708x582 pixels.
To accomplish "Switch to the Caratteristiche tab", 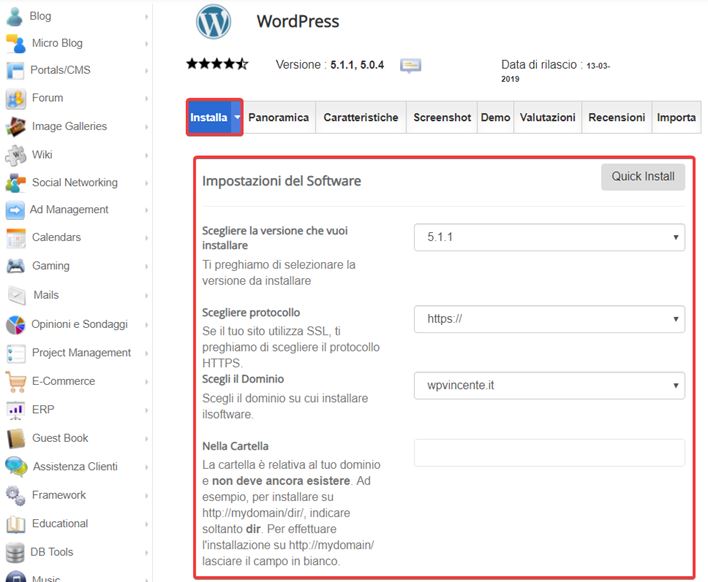I will 361,117.
